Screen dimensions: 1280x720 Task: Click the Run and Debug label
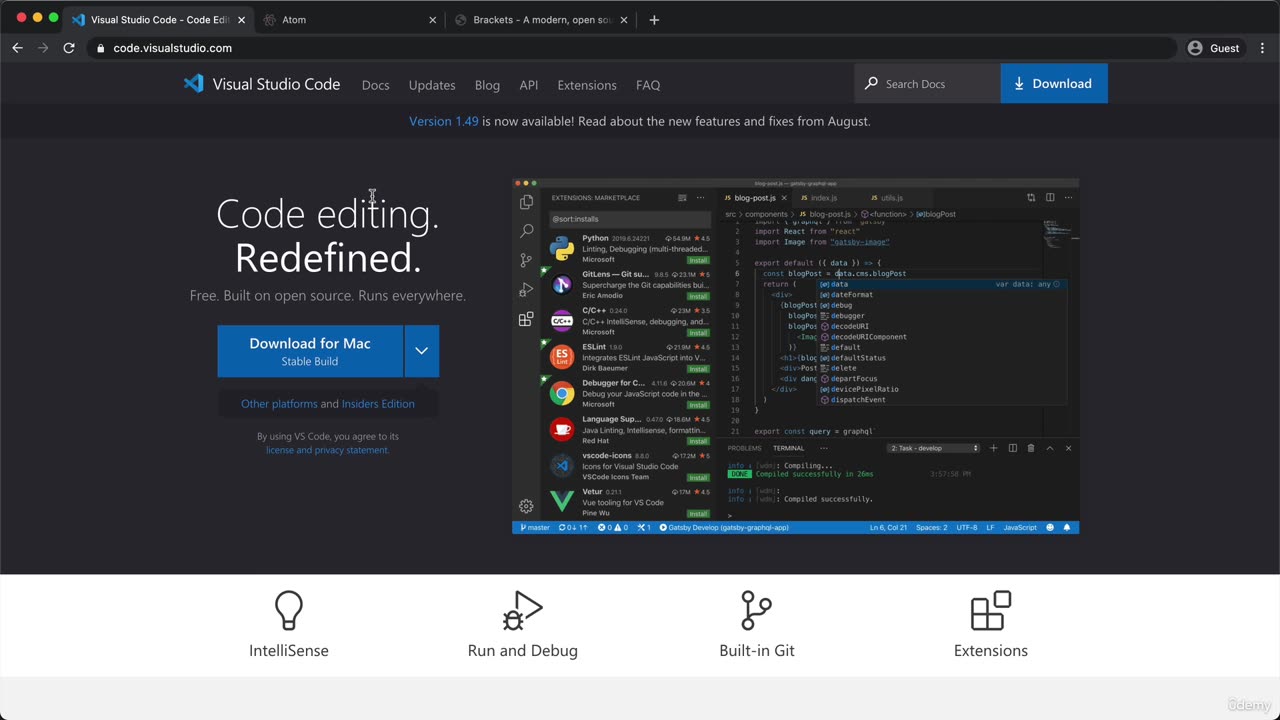pyautogui.click(x=522, y=651)
